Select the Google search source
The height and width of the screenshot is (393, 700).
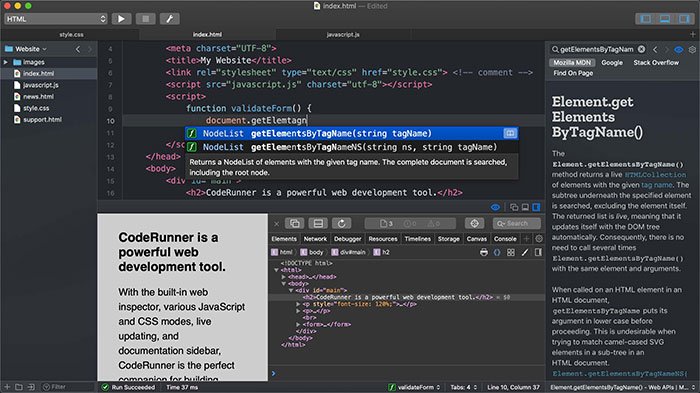tap(612, 63)
